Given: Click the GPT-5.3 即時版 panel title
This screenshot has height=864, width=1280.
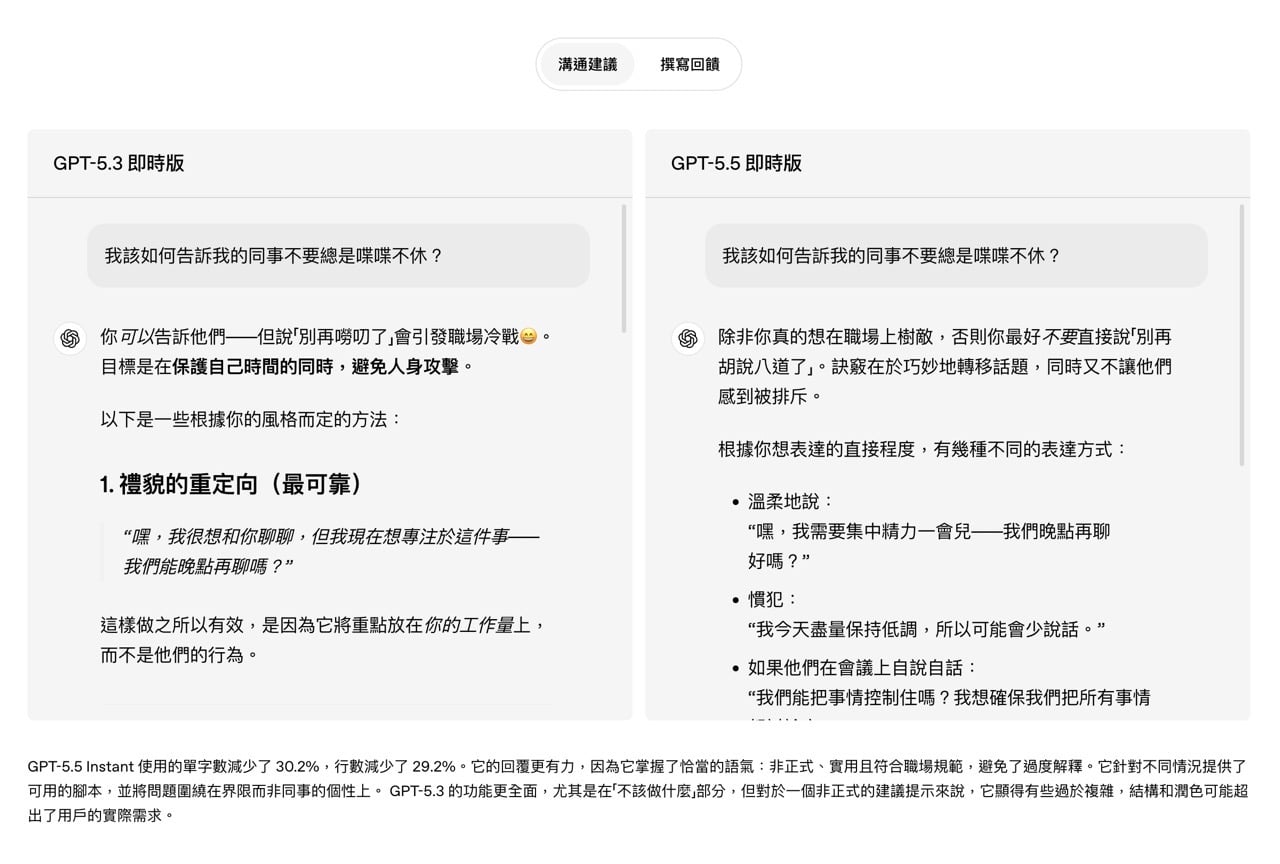Looking at the screenshot, I should tap(119, 163).
